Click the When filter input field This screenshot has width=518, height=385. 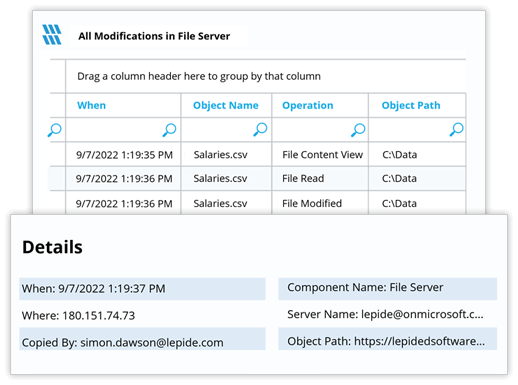point(123,130)
